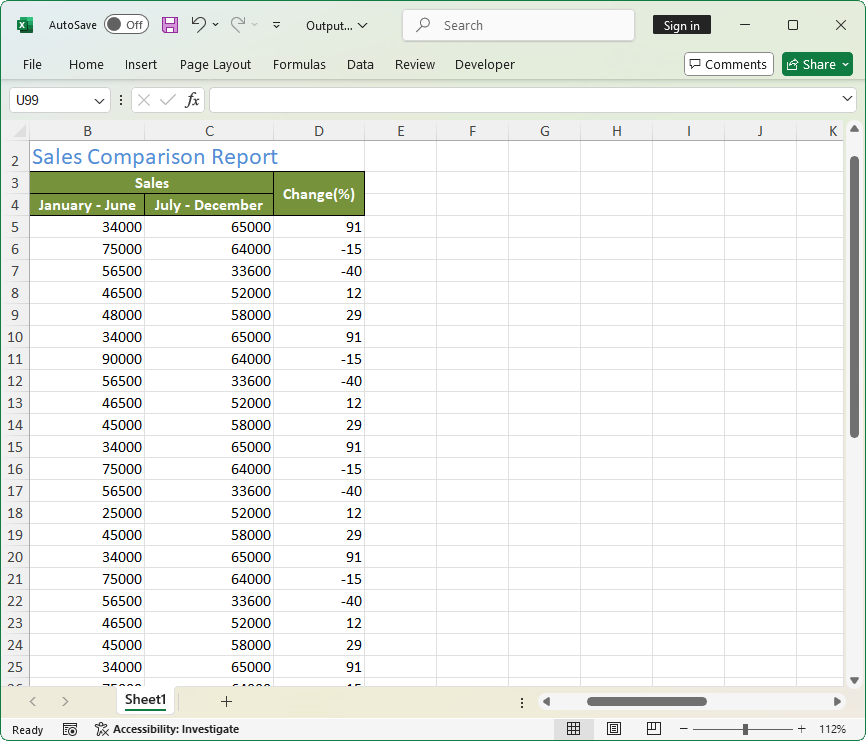The height and width of the screenshot is (741, 866).
Task: Toggle the AutoSave switch
Action: [x=126, y=25]
